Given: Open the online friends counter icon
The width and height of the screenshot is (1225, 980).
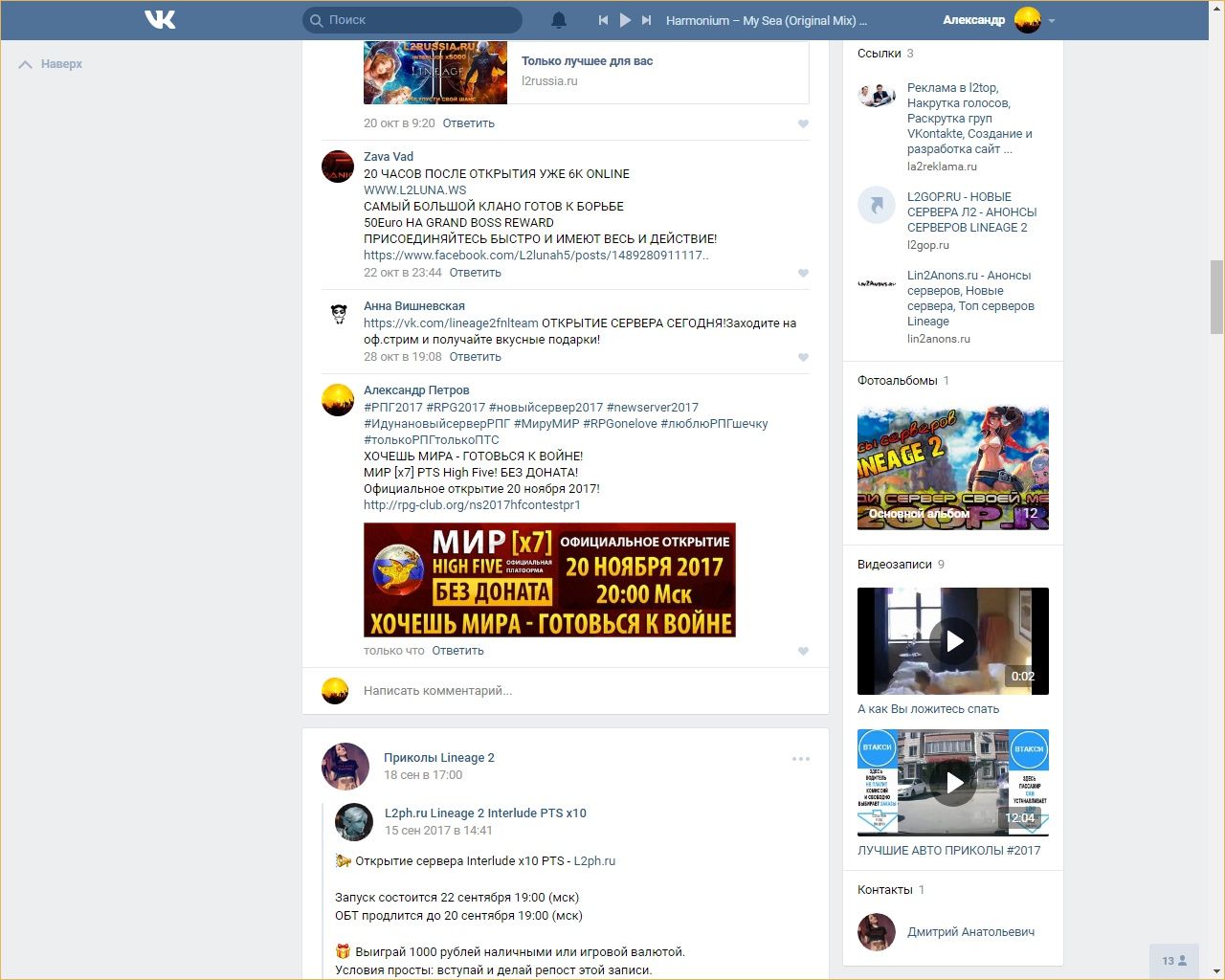Looking at the screenshot, I should tap(1174, 961).
